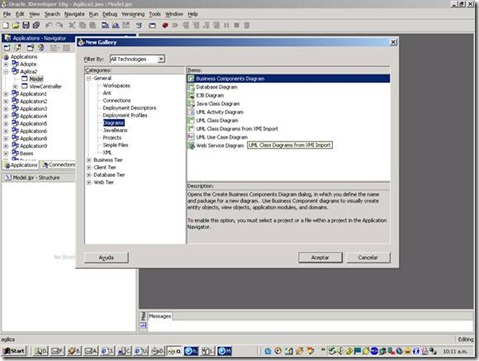The height and width of the screenshot is (361, 479).
Task: Open the Tools menu
Action: click(x=155, y=14)
